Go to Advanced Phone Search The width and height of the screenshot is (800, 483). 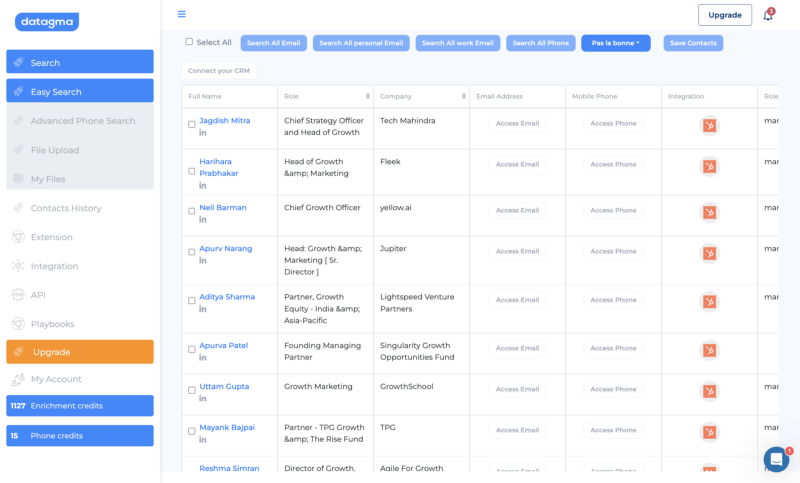80,121
